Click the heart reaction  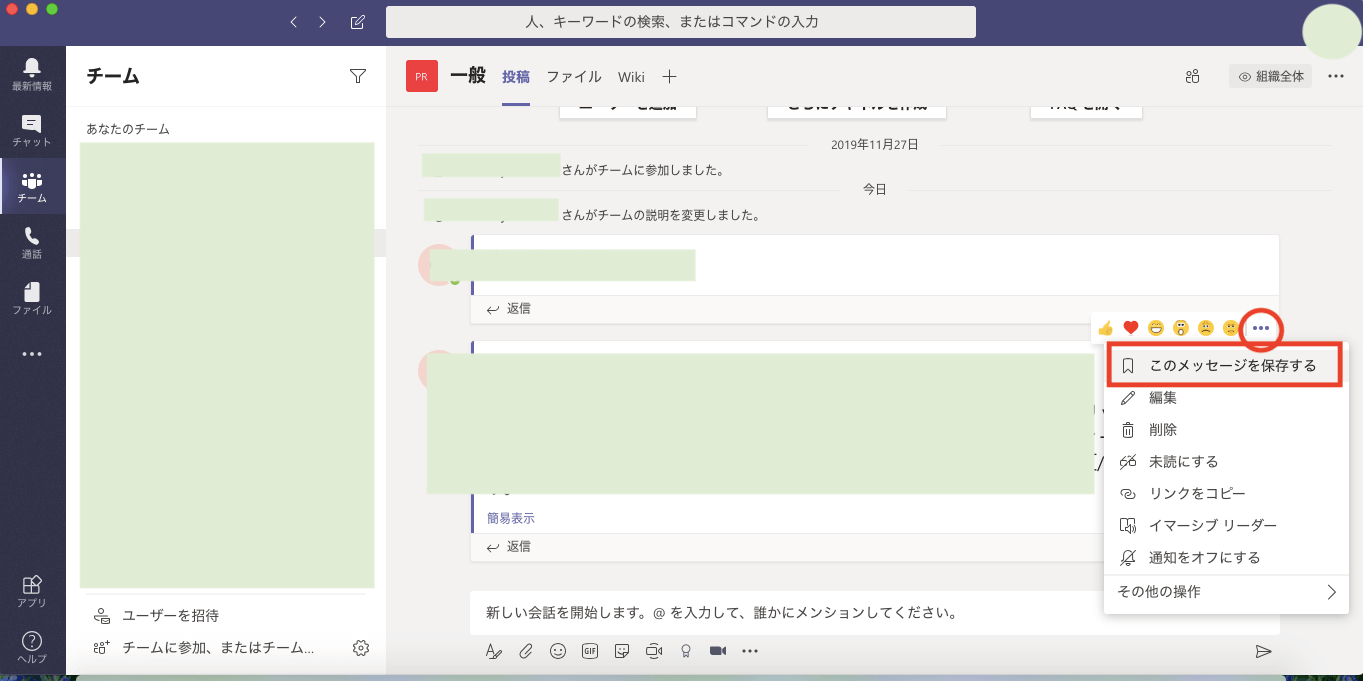(1131, 328)
